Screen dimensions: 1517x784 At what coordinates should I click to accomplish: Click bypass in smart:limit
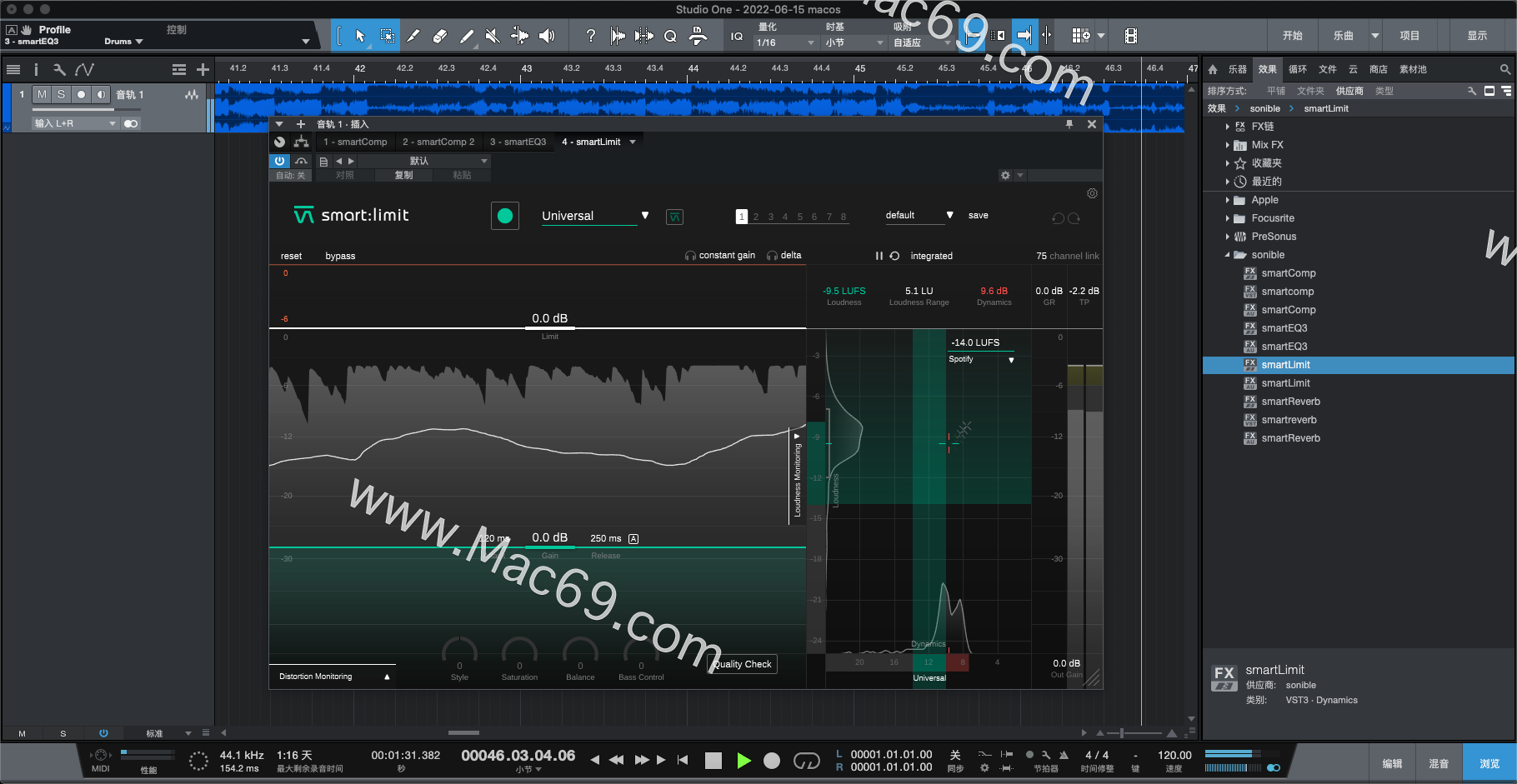(x=340, y=256)
